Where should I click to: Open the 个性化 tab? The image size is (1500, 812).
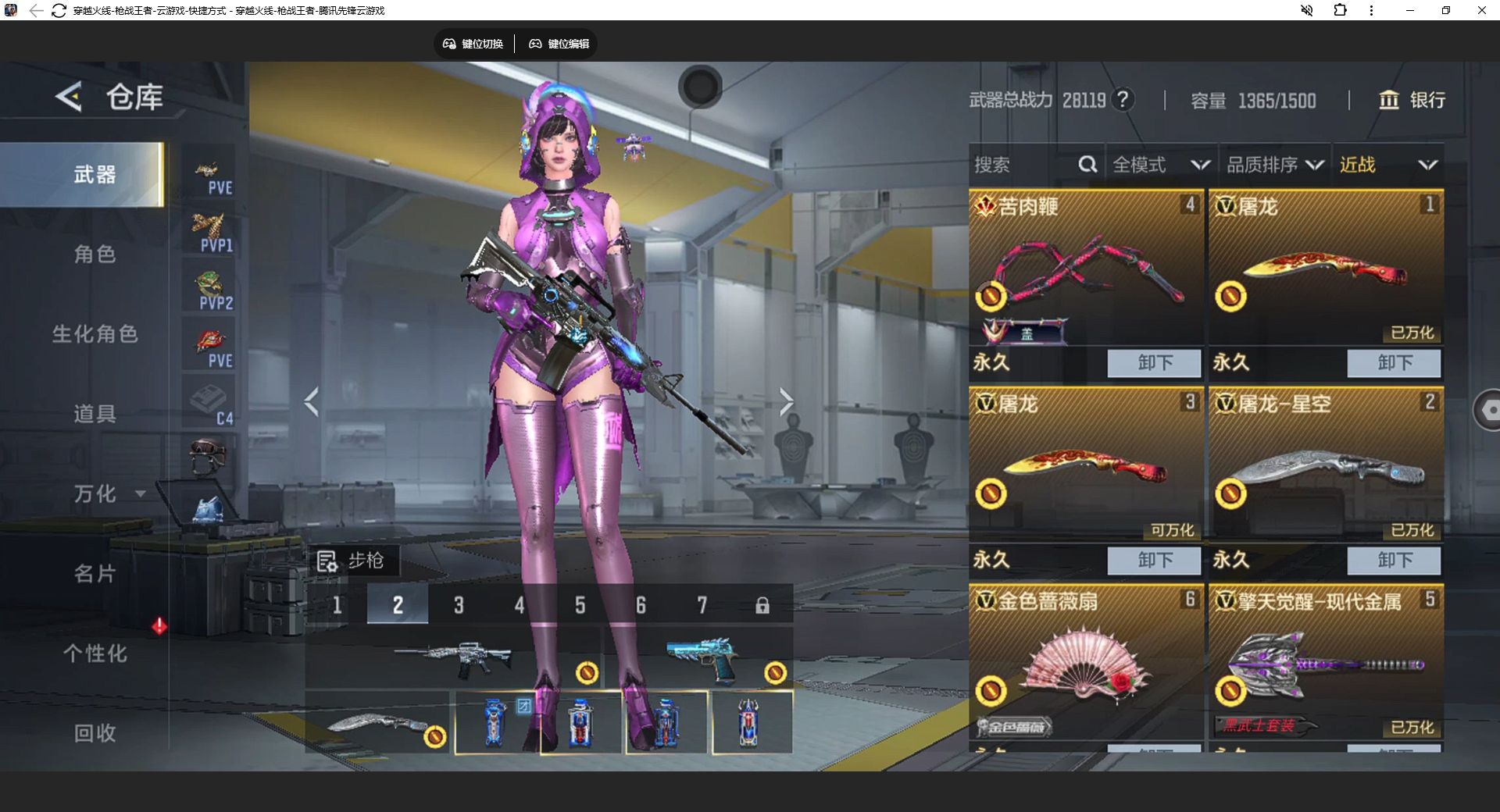point(95,654)
